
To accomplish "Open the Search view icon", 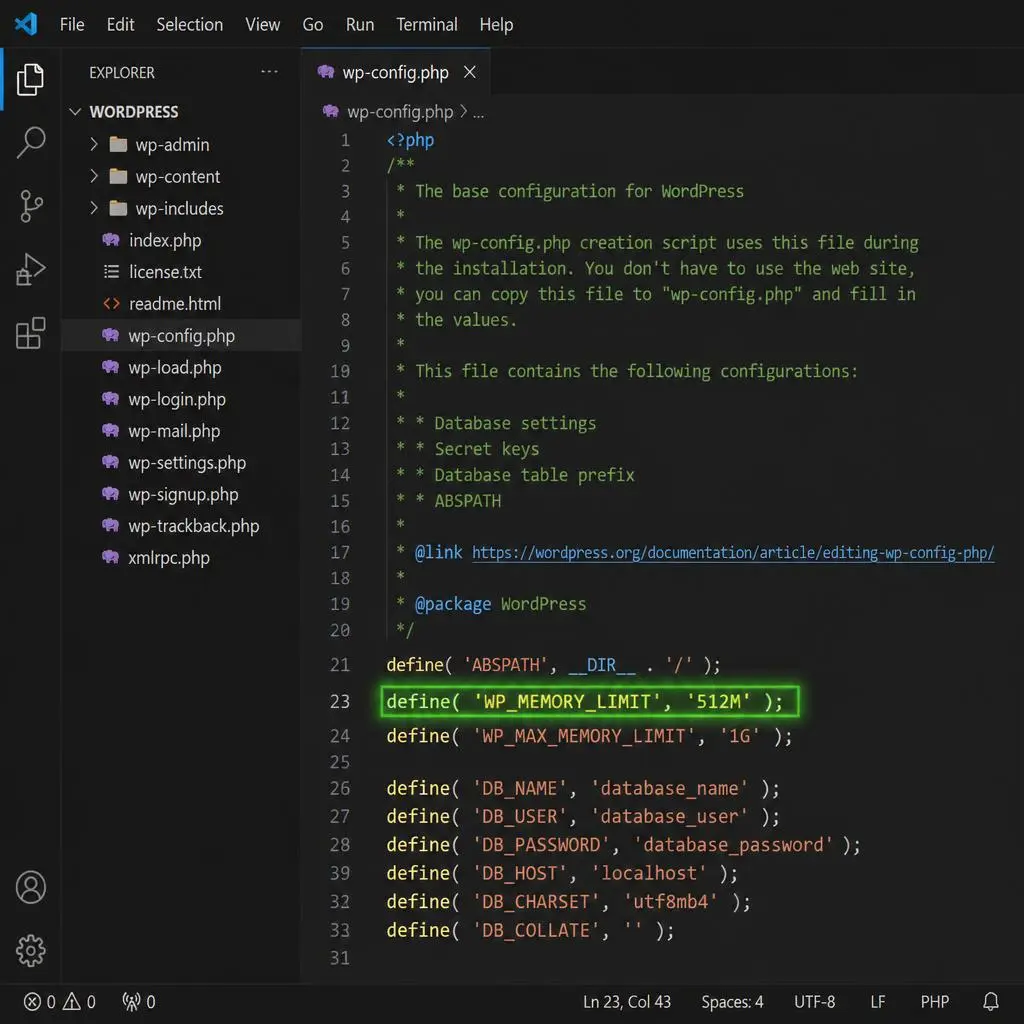I will pyautogui.click(x=30, y=142).
